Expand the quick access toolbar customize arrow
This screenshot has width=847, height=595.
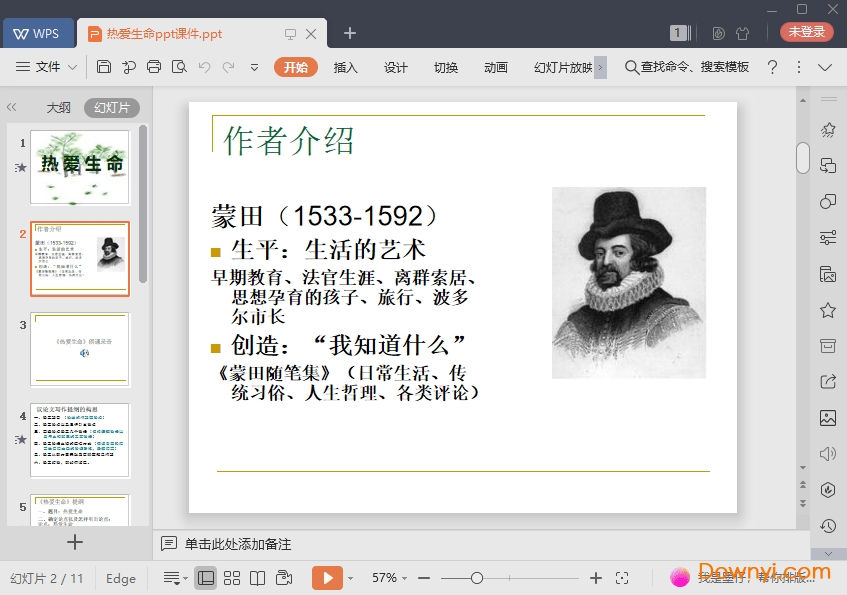point(254,67)
